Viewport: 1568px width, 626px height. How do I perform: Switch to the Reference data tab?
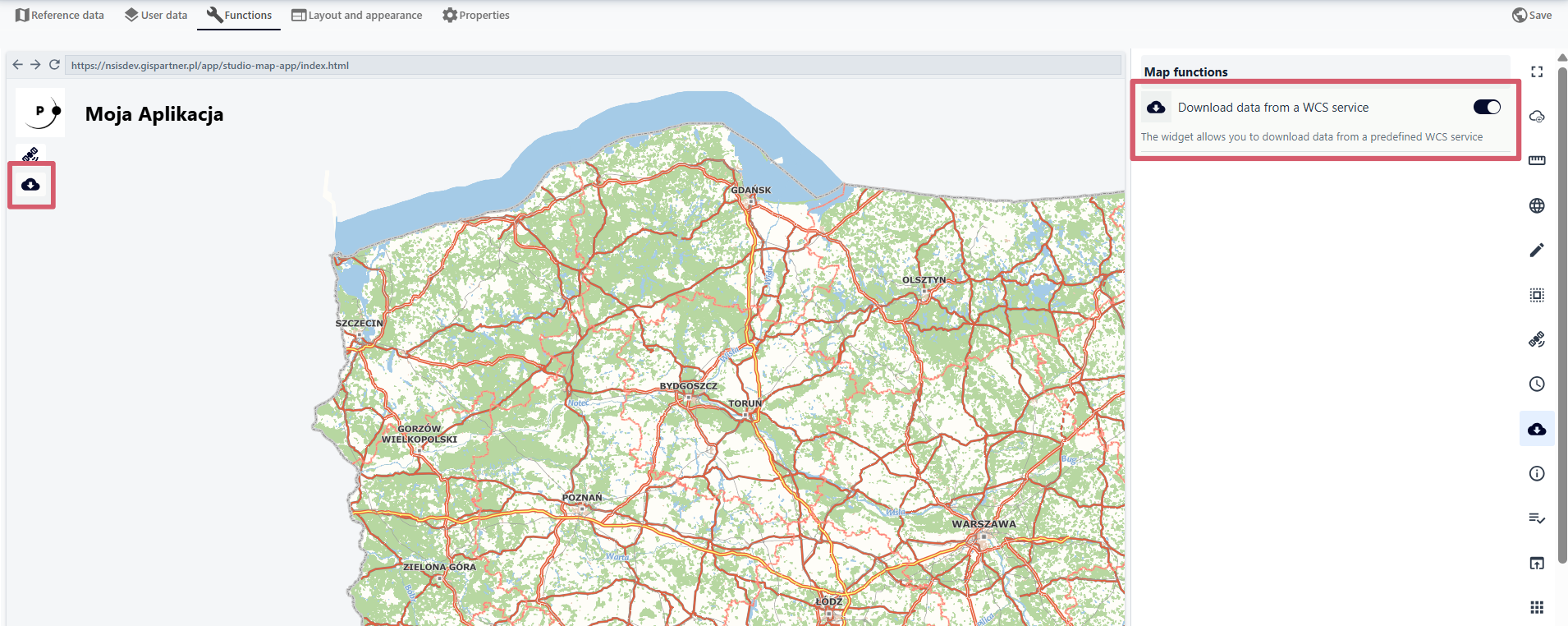(60, 15)
